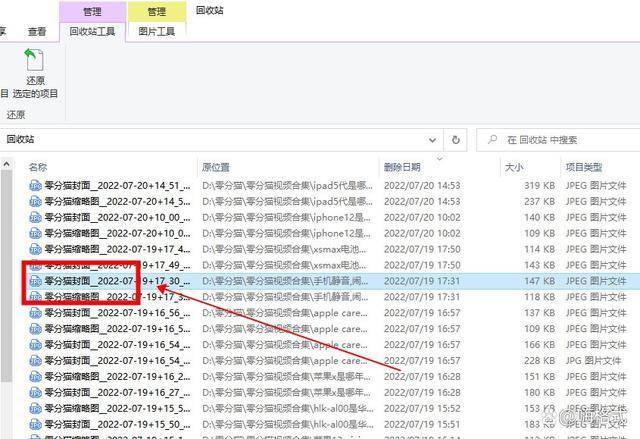Select JPEG icon of 零分猫缩略图_2022-07-19+15_5 file
The height and width of the screenshot is (439, 640).
tap(36, 408)
